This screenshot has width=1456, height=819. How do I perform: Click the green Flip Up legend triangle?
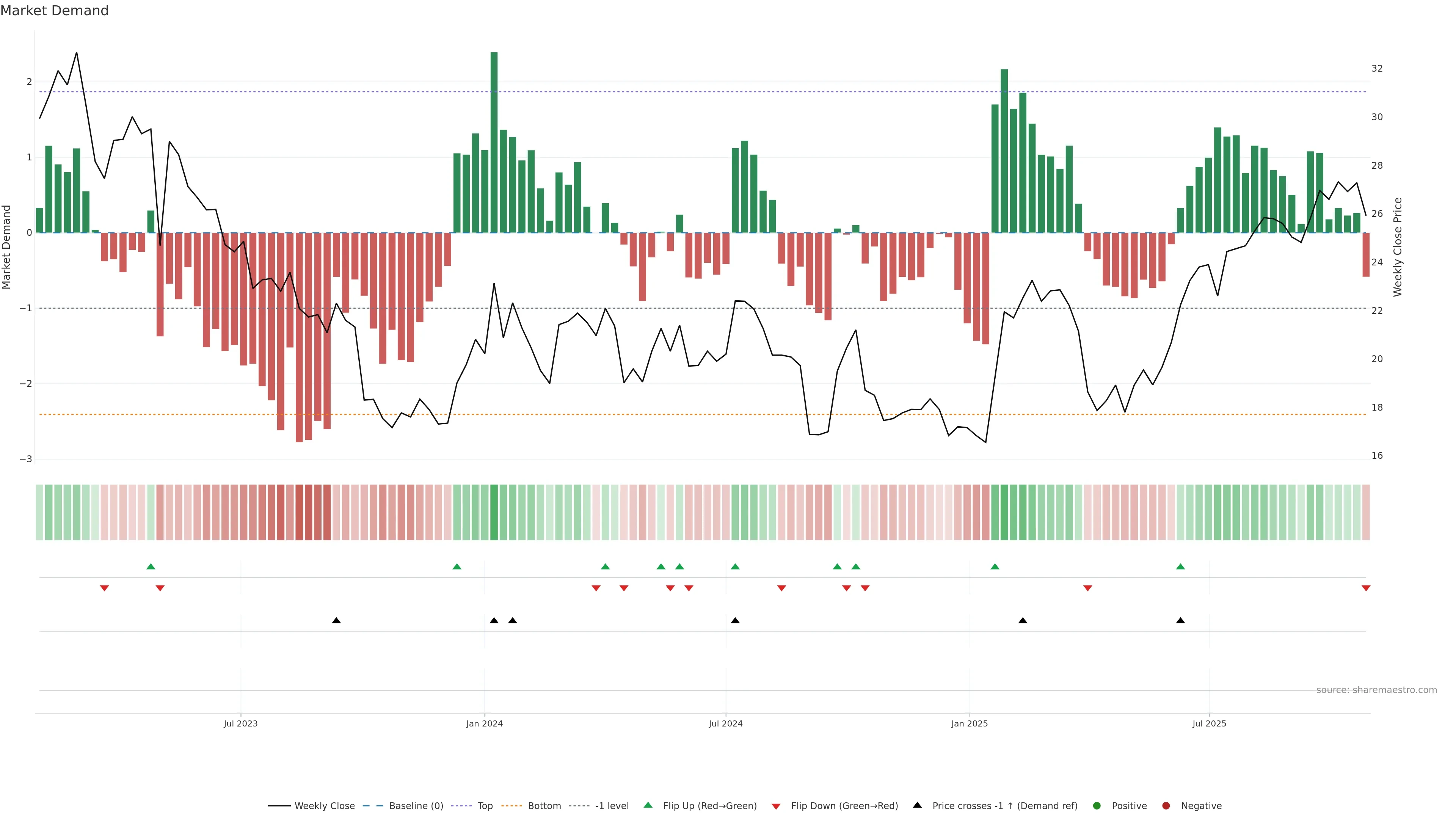point(648,805)
